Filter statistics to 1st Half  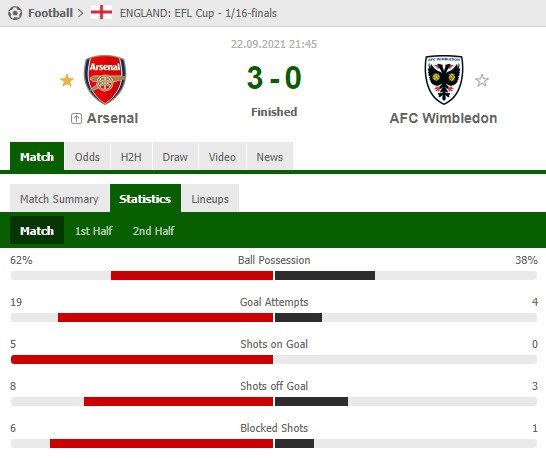point(94,231)
